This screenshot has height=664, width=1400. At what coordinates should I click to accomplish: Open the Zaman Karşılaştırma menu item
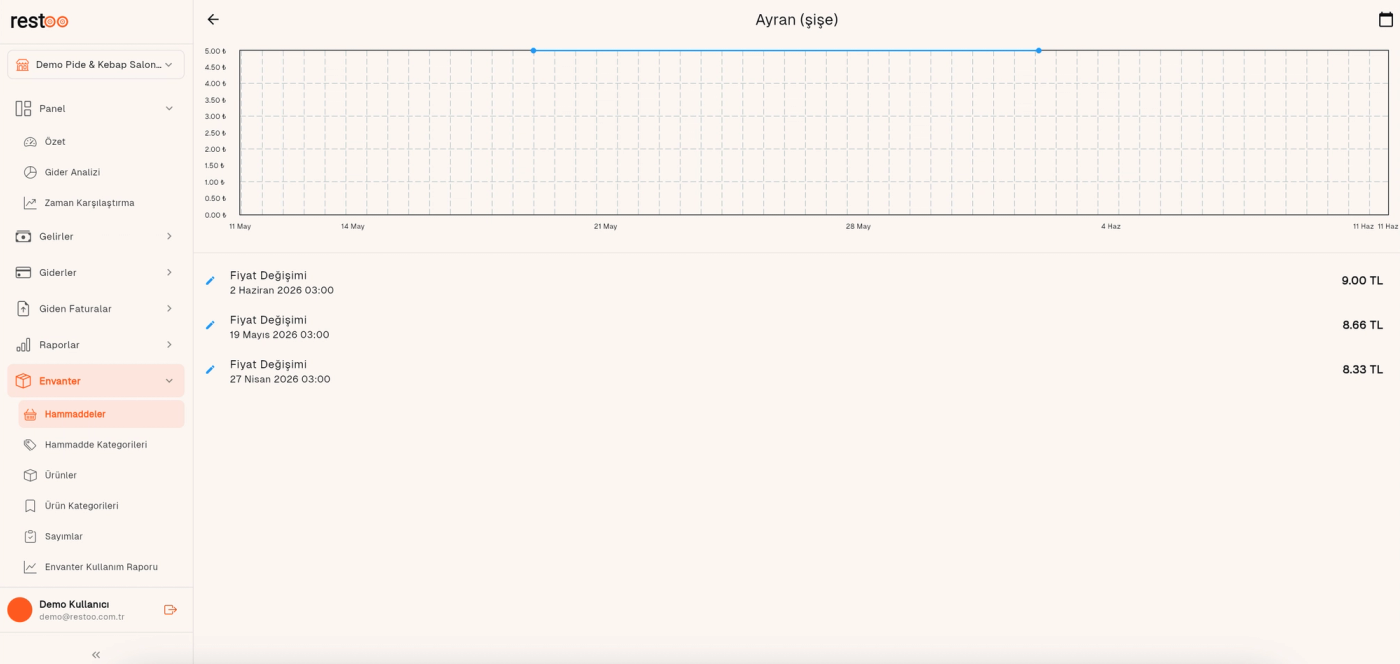click(101, 203)
